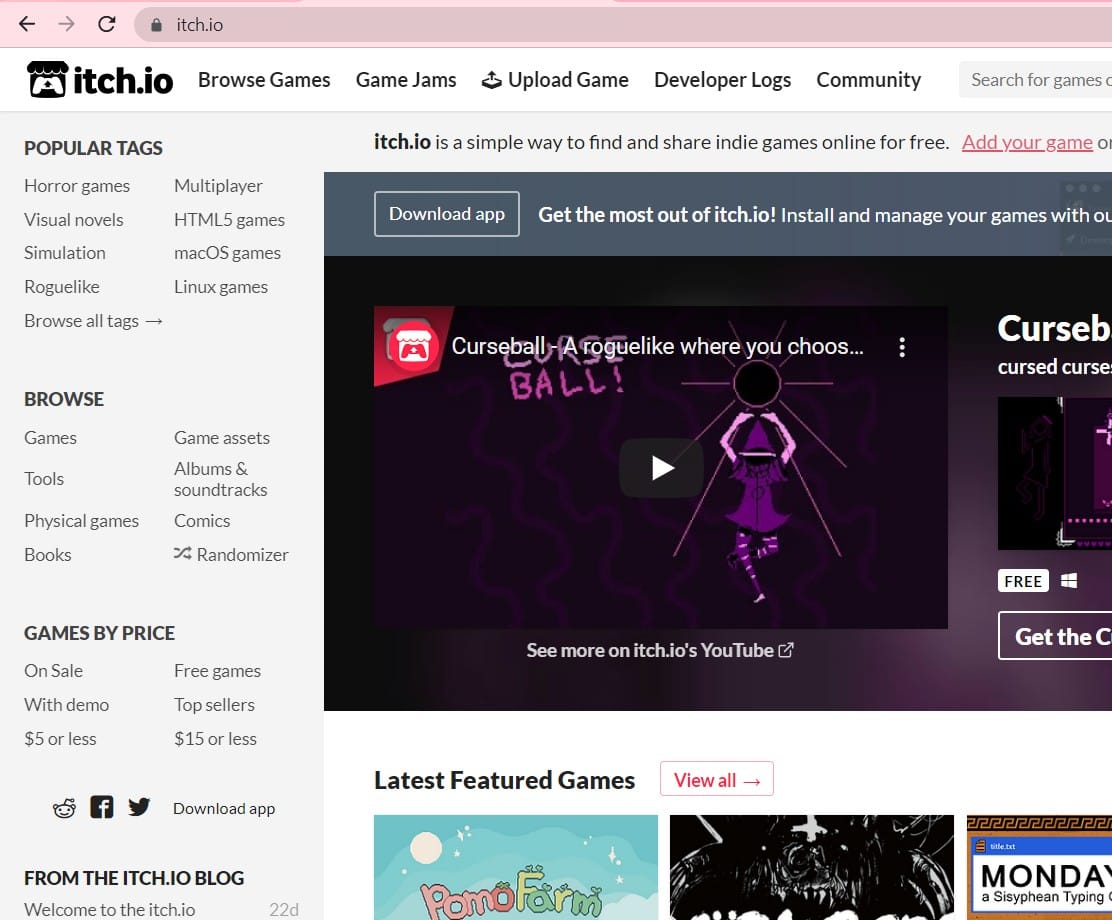Show games On Sale
The image size is (1112, 920).
click(54, 670)
